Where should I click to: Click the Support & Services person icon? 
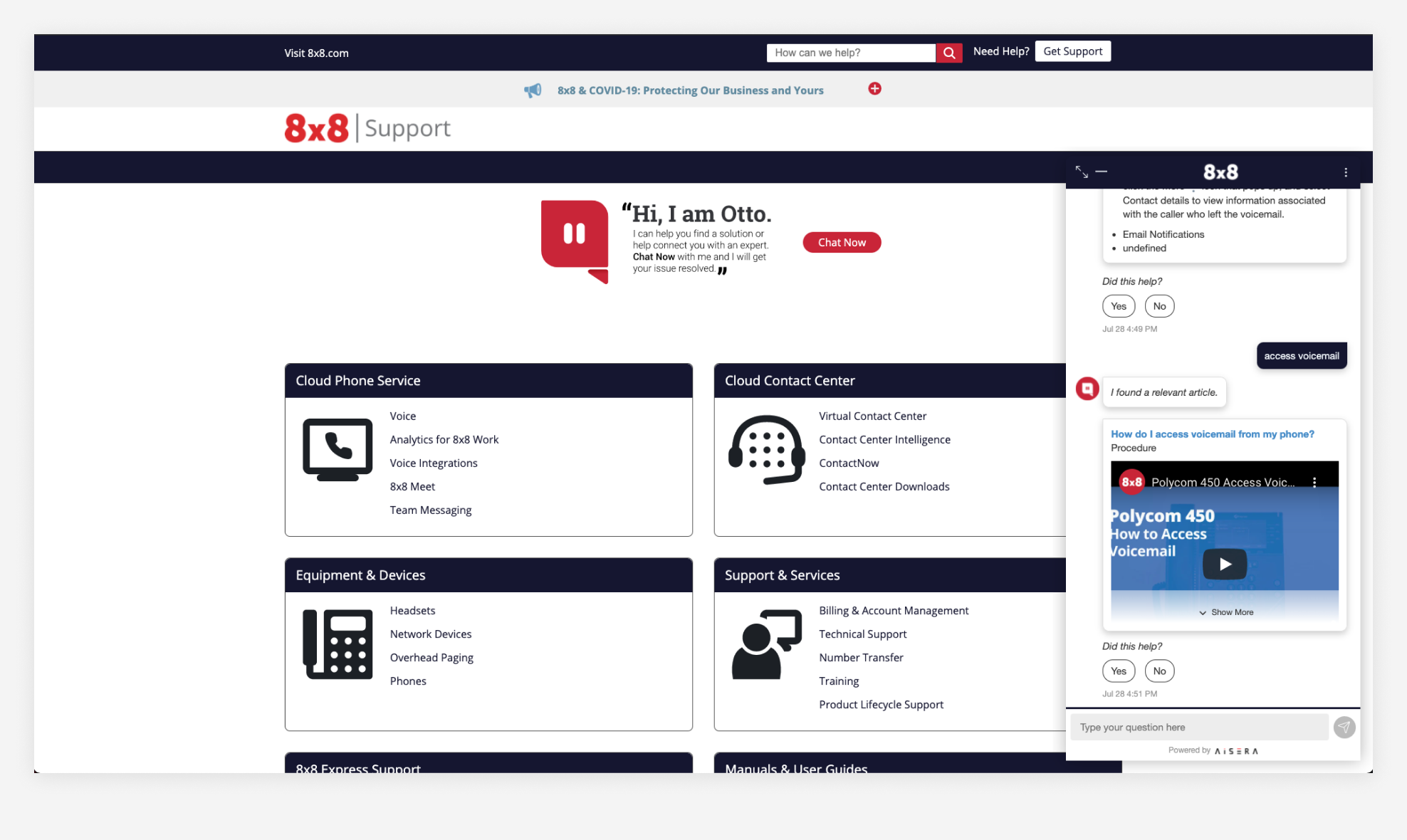click(x=766, y=644)
